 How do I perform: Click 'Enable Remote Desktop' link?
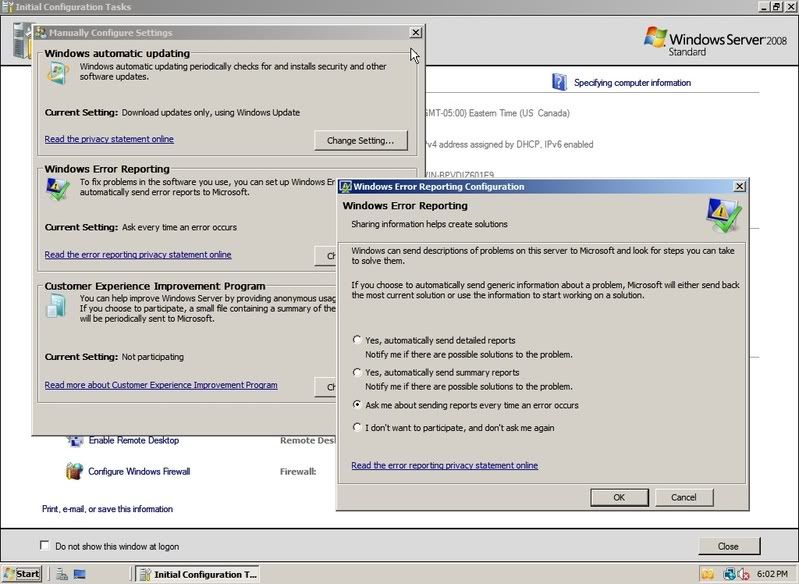[x=134, y=440]
